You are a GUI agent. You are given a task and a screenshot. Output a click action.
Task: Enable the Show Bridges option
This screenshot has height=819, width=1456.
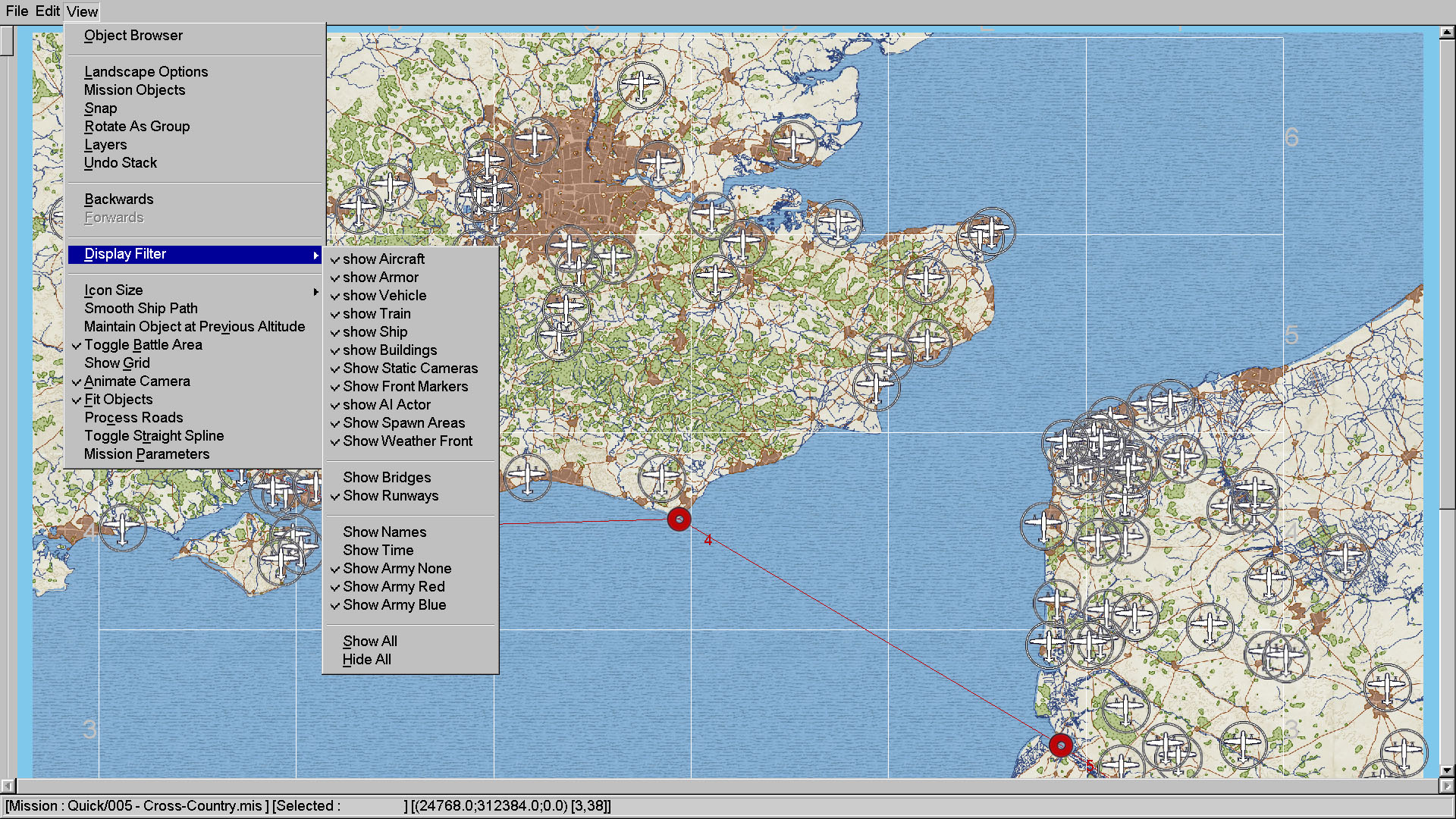click(386, 478)
